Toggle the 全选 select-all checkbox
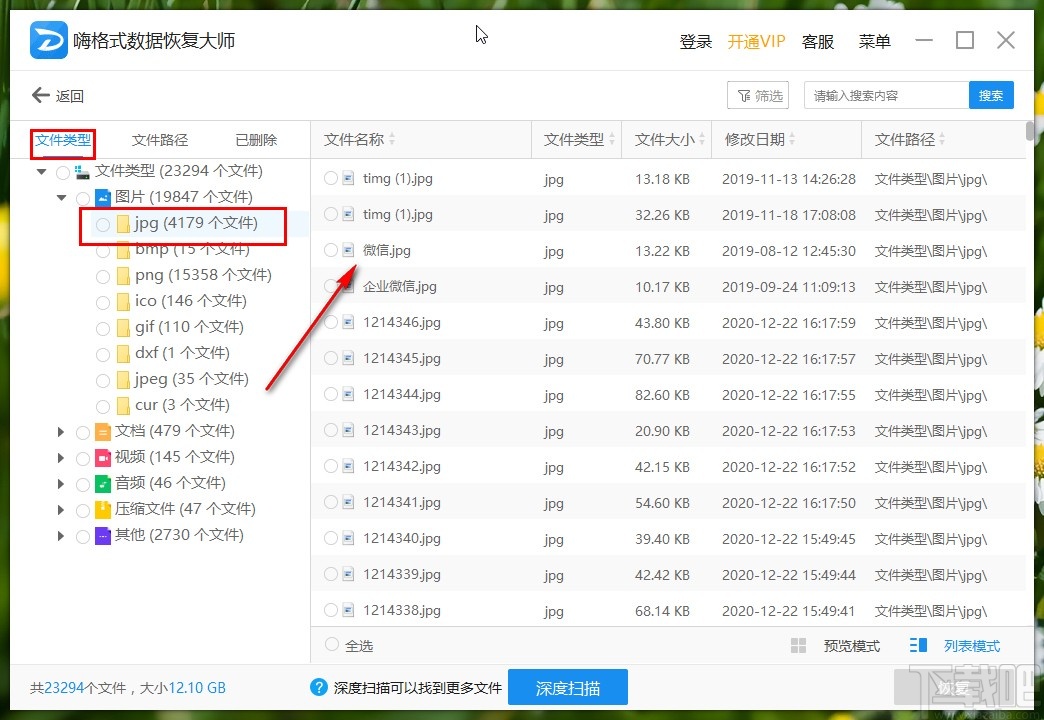This screenshot has width=1044, height=720. [330, 645]
